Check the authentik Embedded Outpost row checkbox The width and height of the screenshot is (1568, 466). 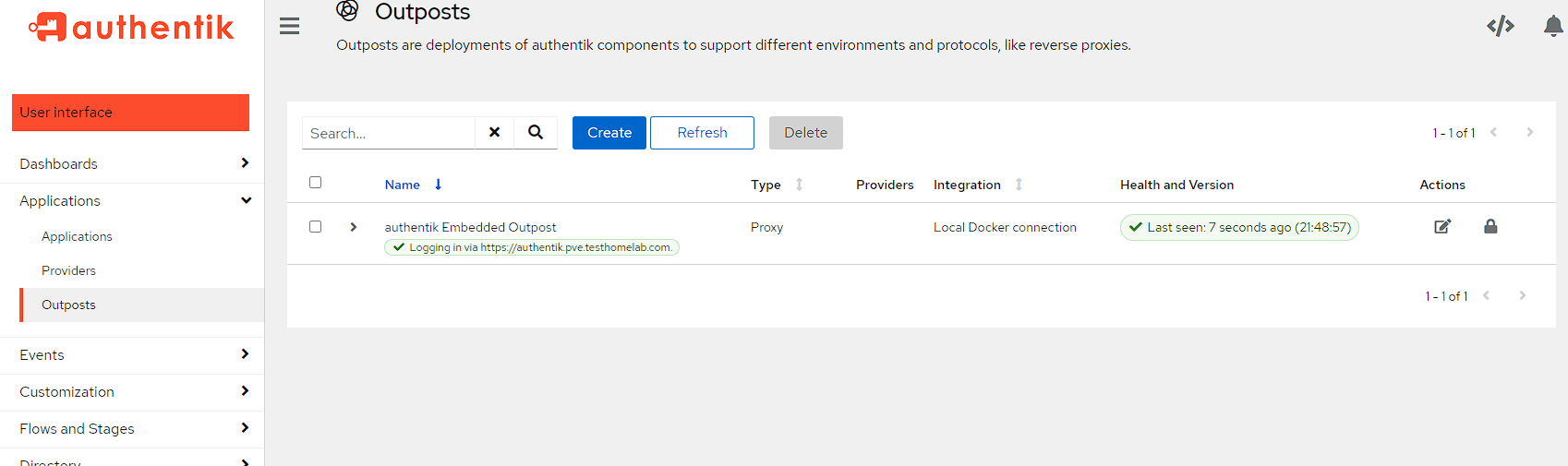pos(316,227)
